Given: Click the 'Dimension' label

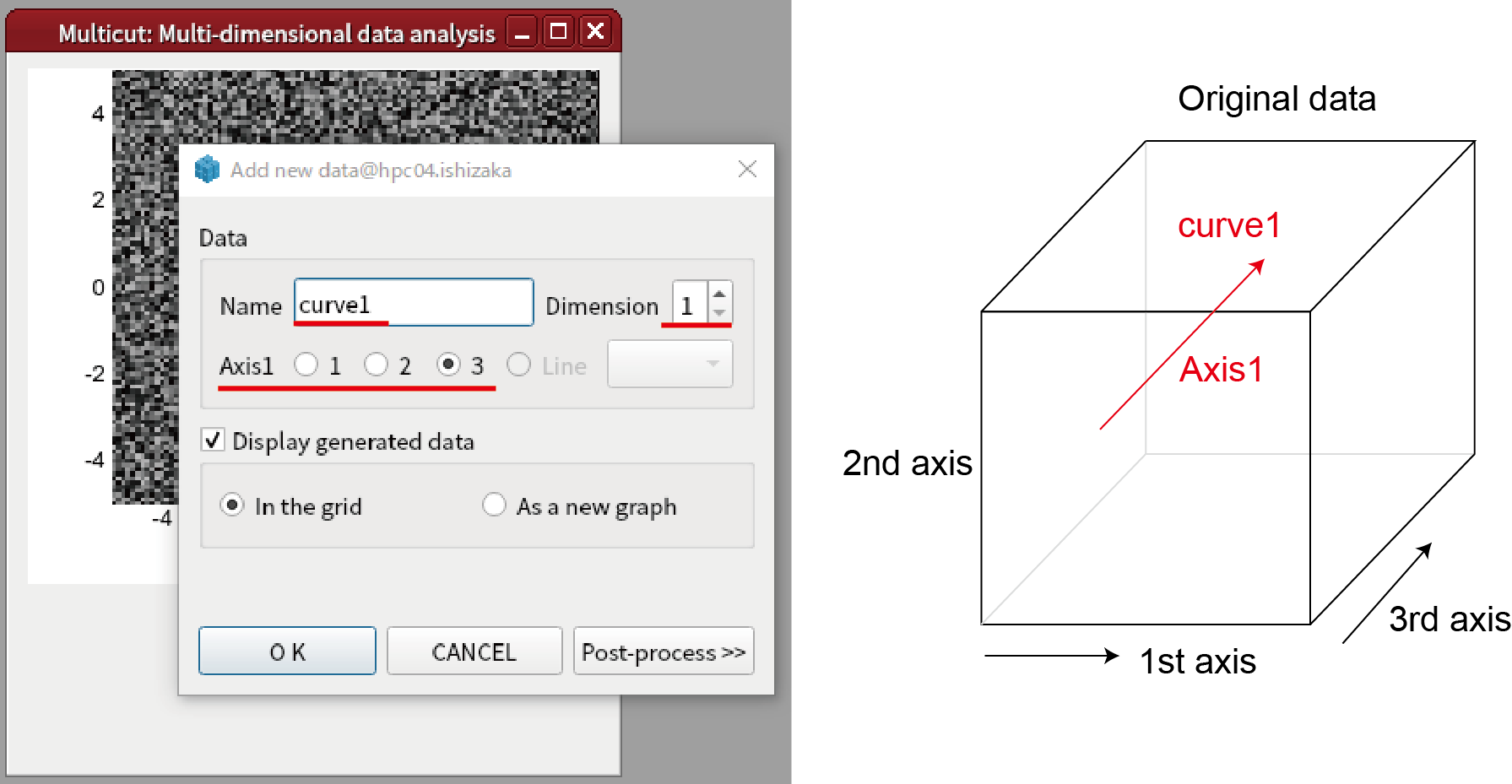Looking at the screenshot, I should coord(602,306).
